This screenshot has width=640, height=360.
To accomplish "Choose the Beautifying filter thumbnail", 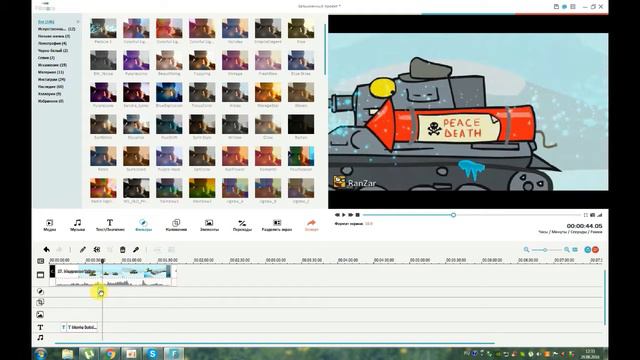I will [169, 60].
